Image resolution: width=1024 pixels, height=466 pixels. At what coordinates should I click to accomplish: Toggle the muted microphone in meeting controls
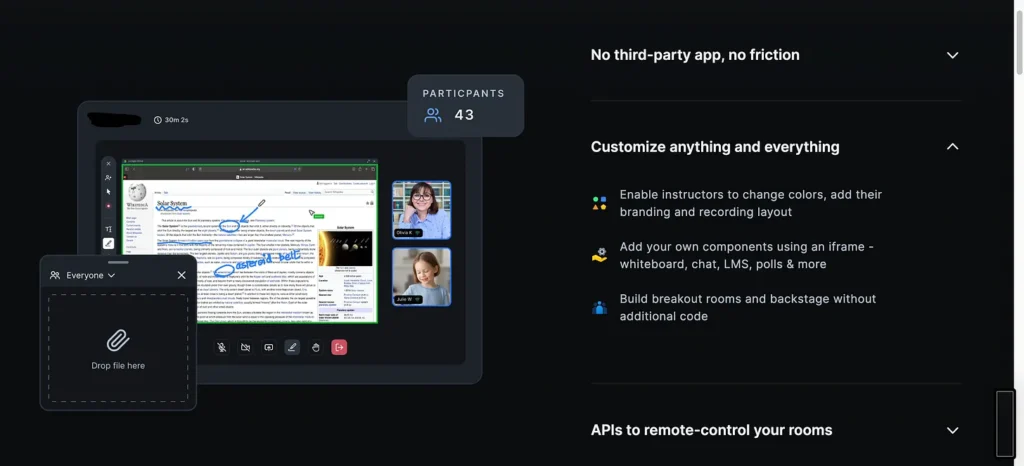click(222, 347)
